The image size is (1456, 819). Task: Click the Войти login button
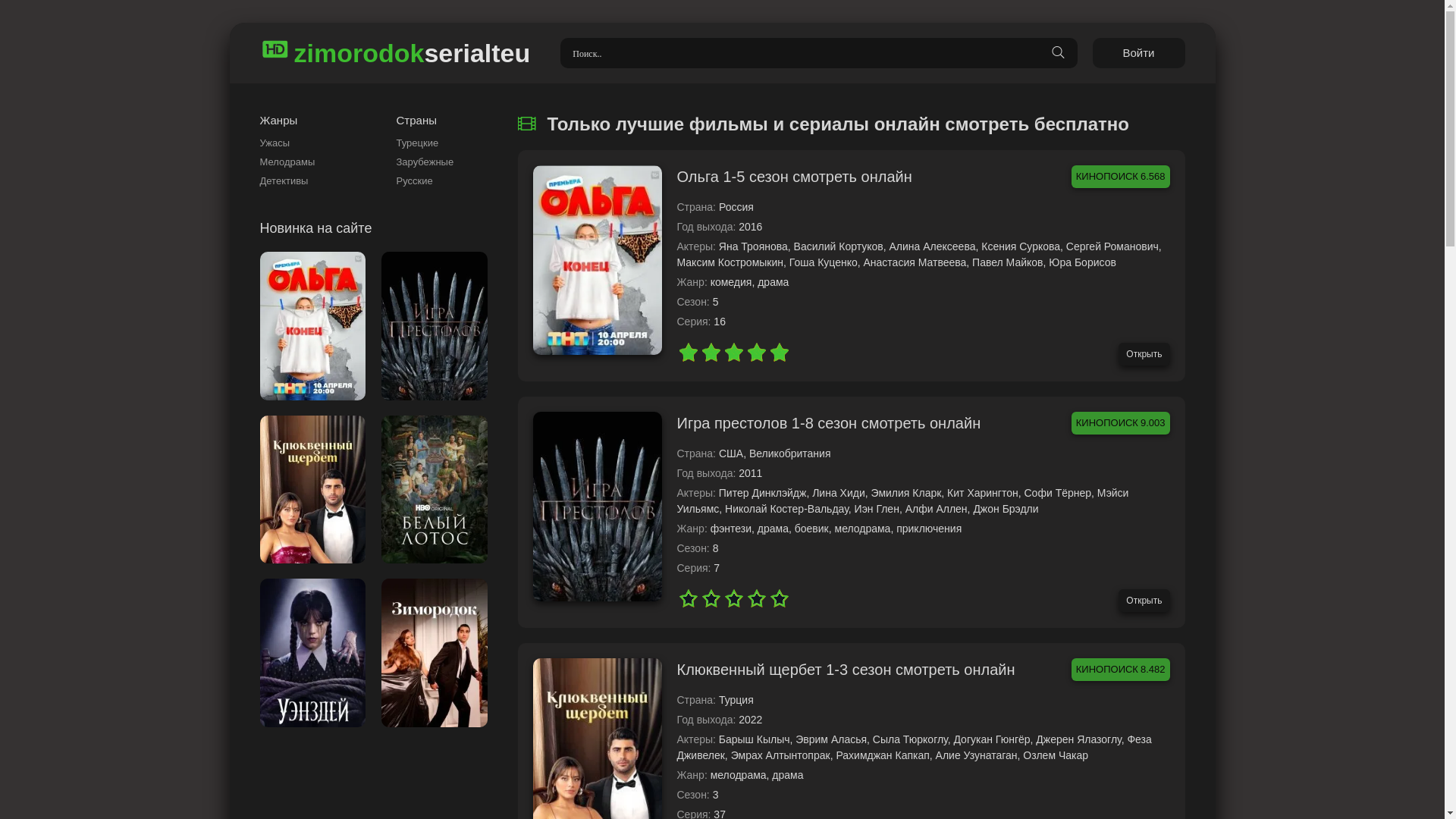tap(1138, 53)
